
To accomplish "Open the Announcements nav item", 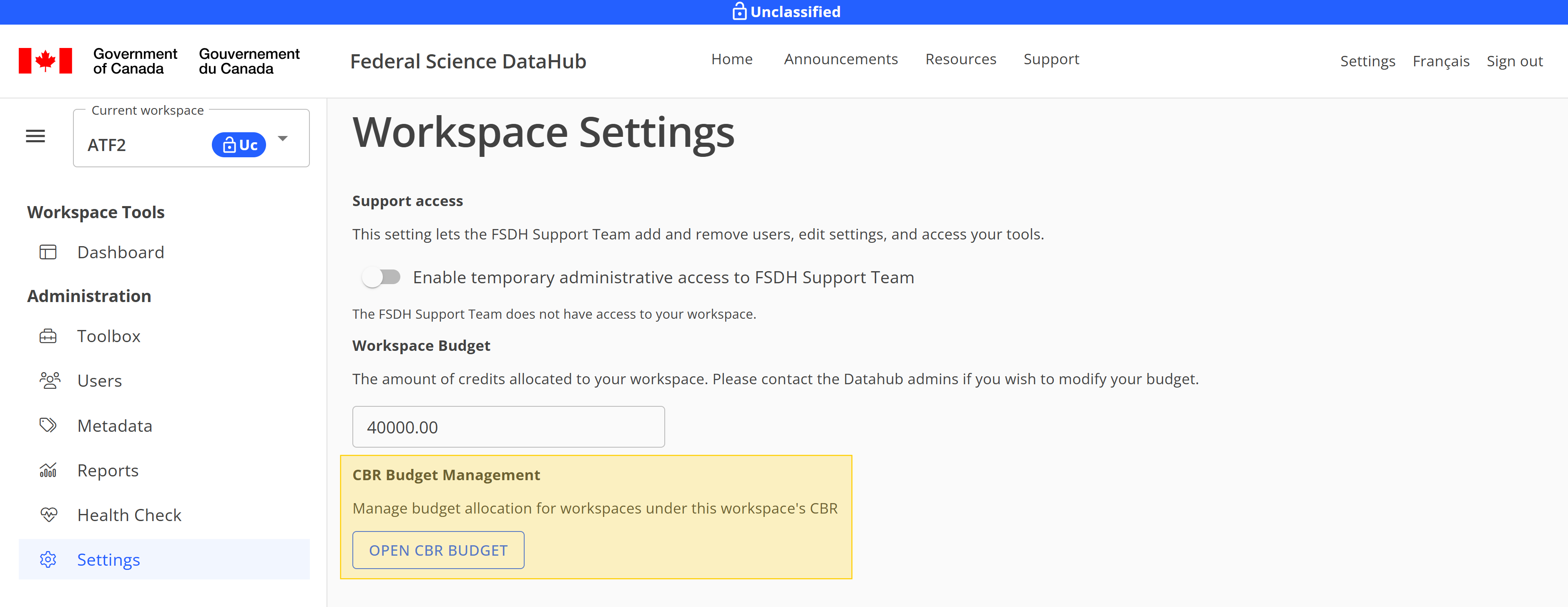I will pos(840,59).
